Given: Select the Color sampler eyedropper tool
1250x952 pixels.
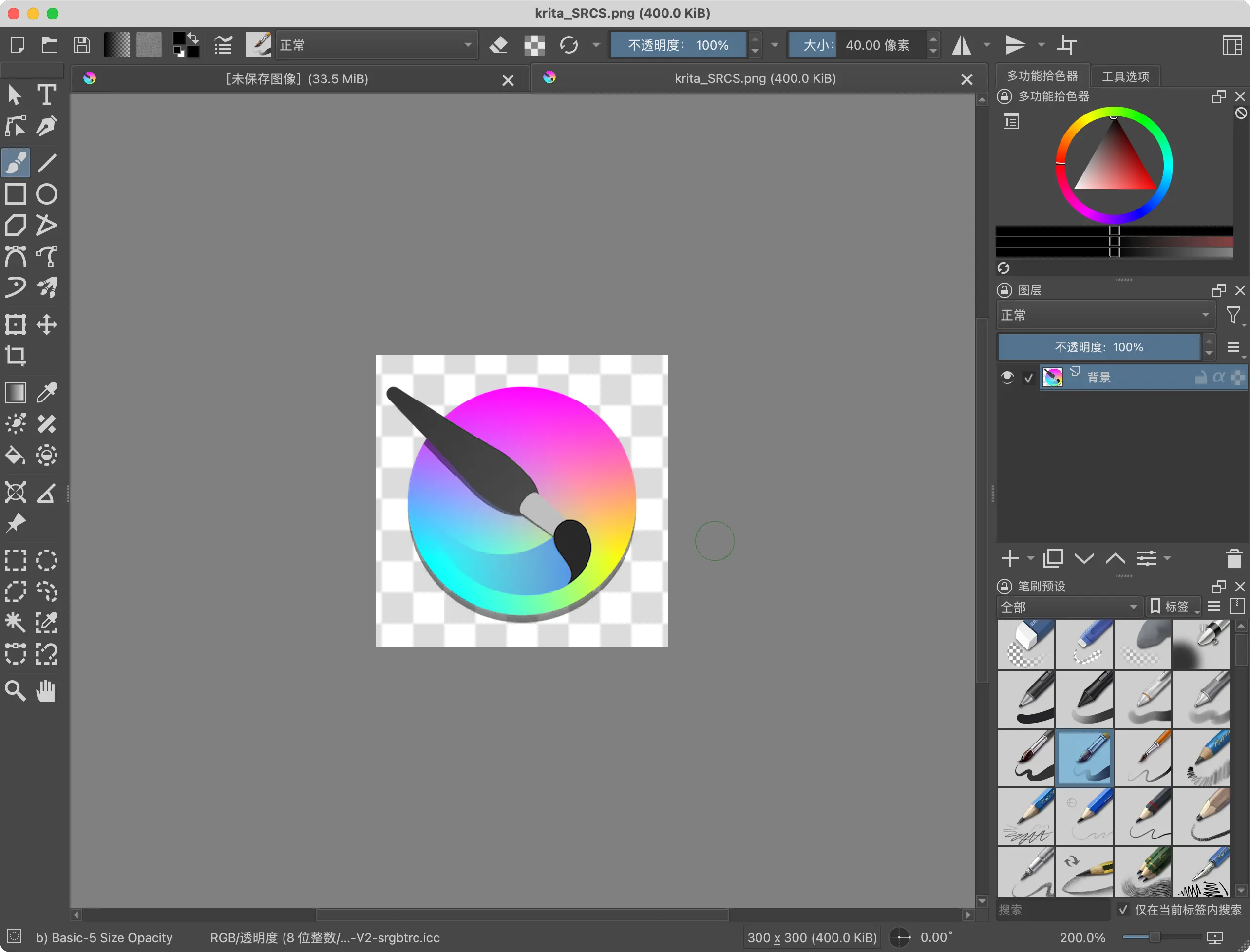Looking at the screenshot, I should click(46, 392).
